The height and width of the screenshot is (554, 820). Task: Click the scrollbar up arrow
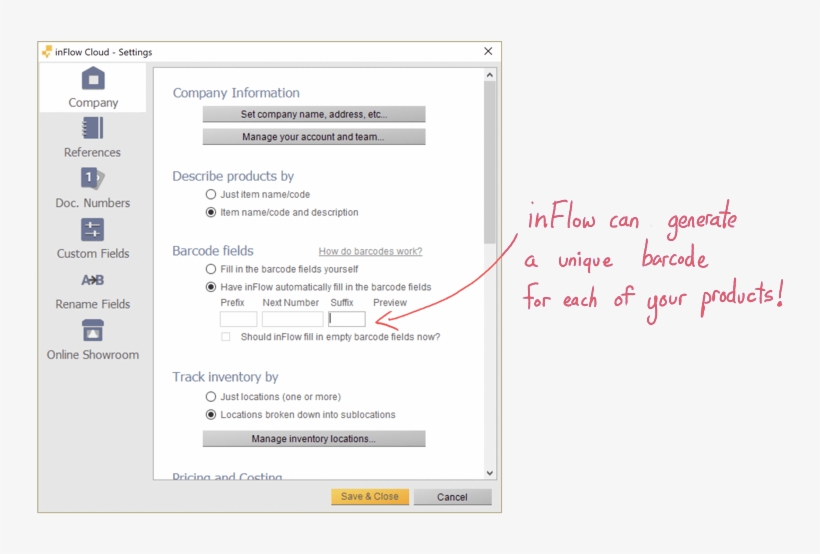(489, 75)
